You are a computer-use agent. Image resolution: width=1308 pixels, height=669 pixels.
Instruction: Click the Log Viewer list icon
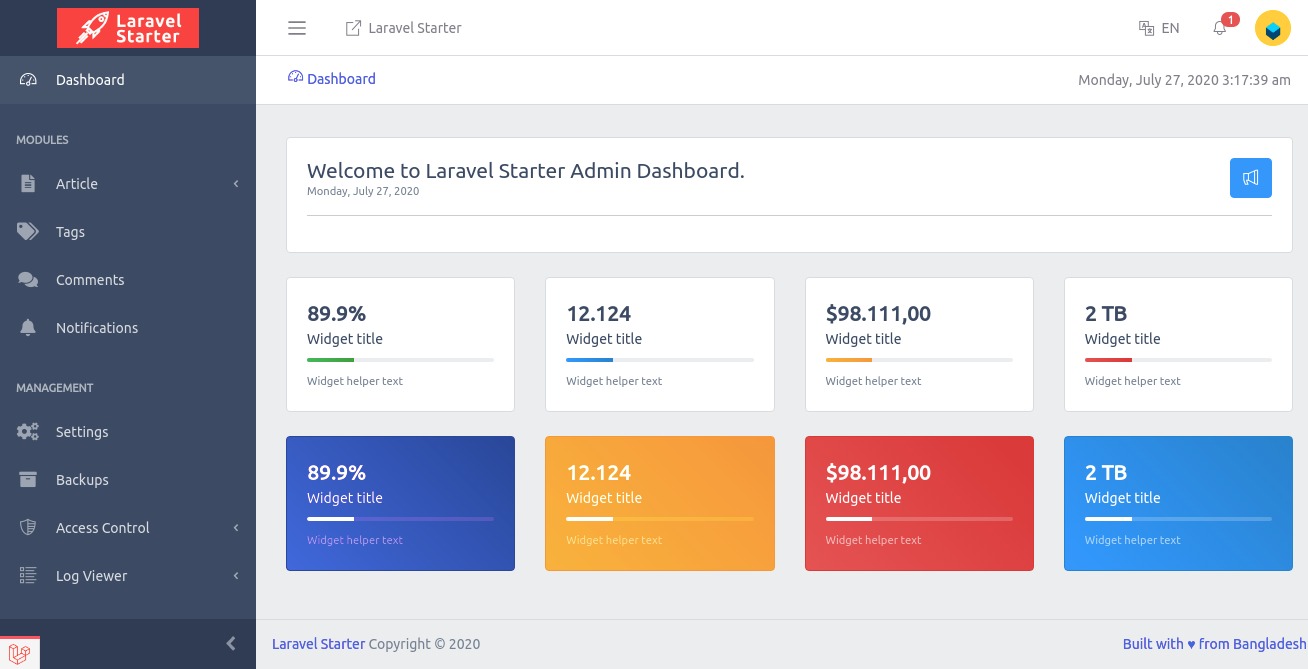28,576
